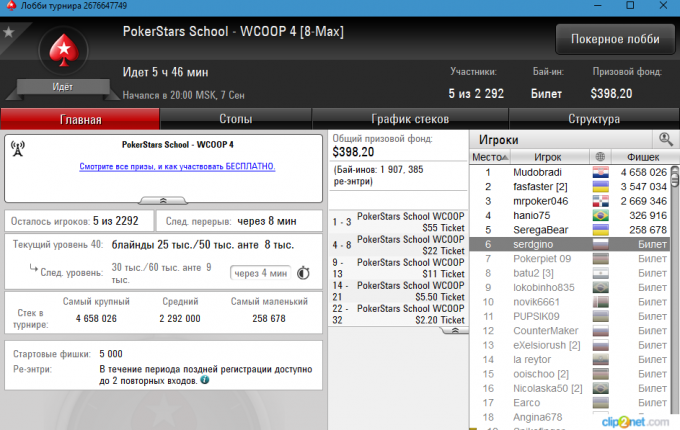Click the 4 - 8 $22 Ticket prize row

coord(398,245)
